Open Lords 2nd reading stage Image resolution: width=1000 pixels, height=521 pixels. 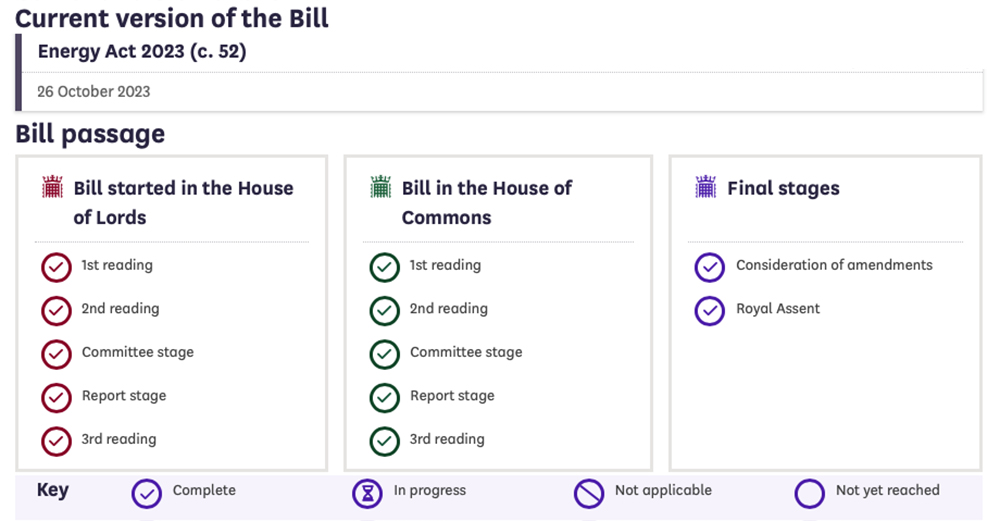[121, 309]
